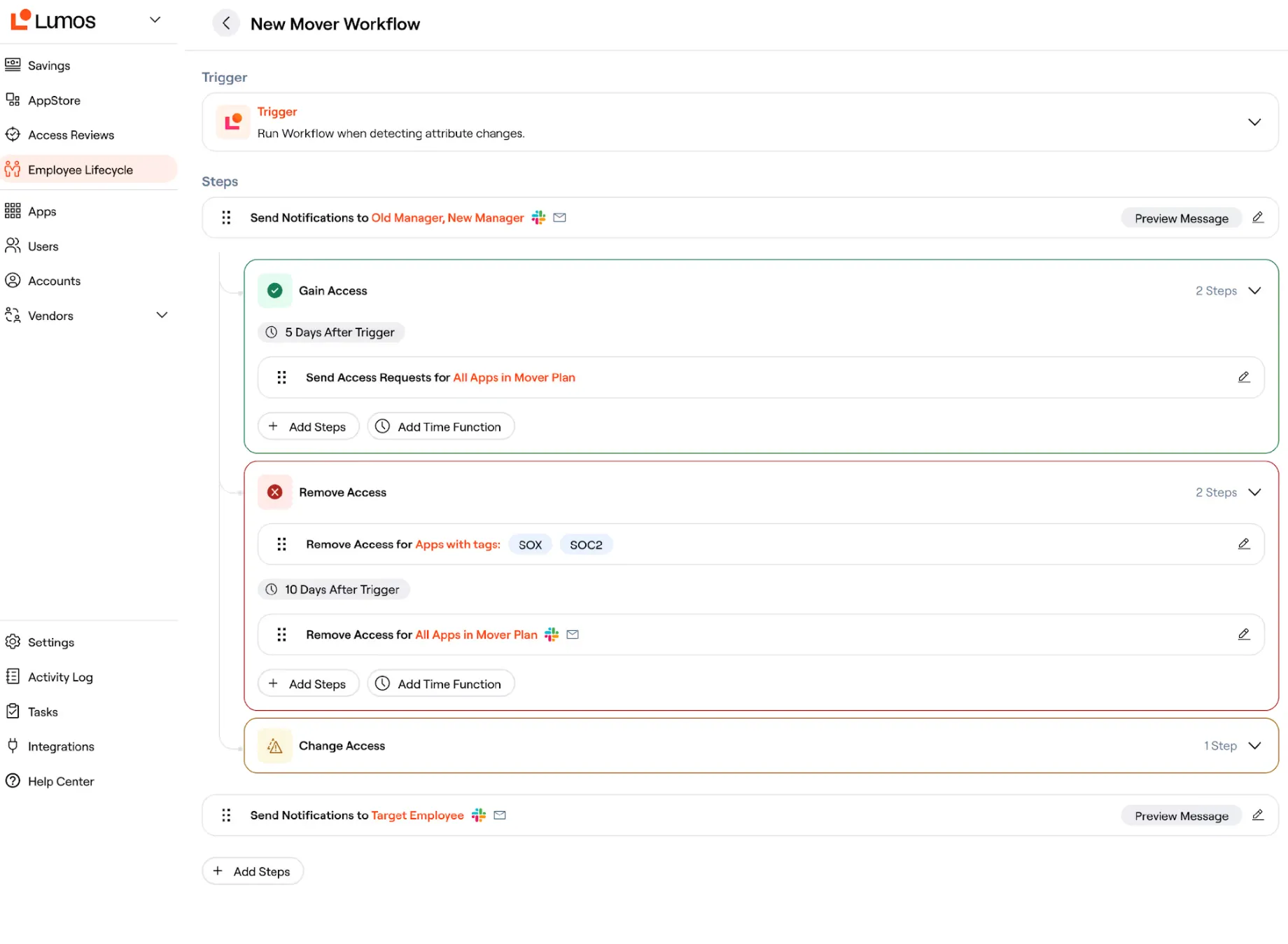Screen dimensions: 1288x944
Task: Edit the Target Employee notification step
Action: click(1258, 815)
